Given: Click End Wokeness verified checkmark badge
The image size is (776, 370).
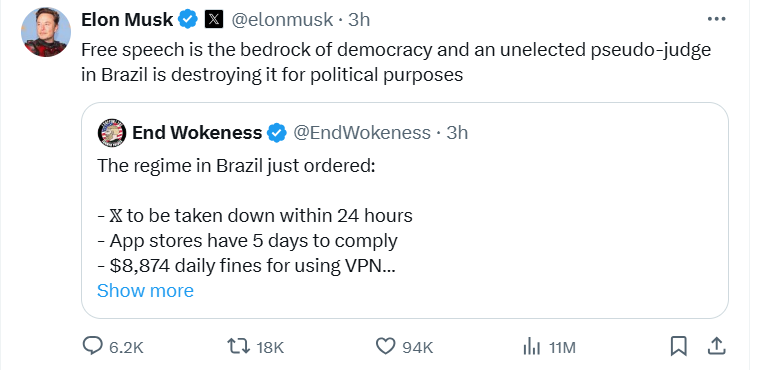Looking at the screenshot, I should tap(277, 133).
